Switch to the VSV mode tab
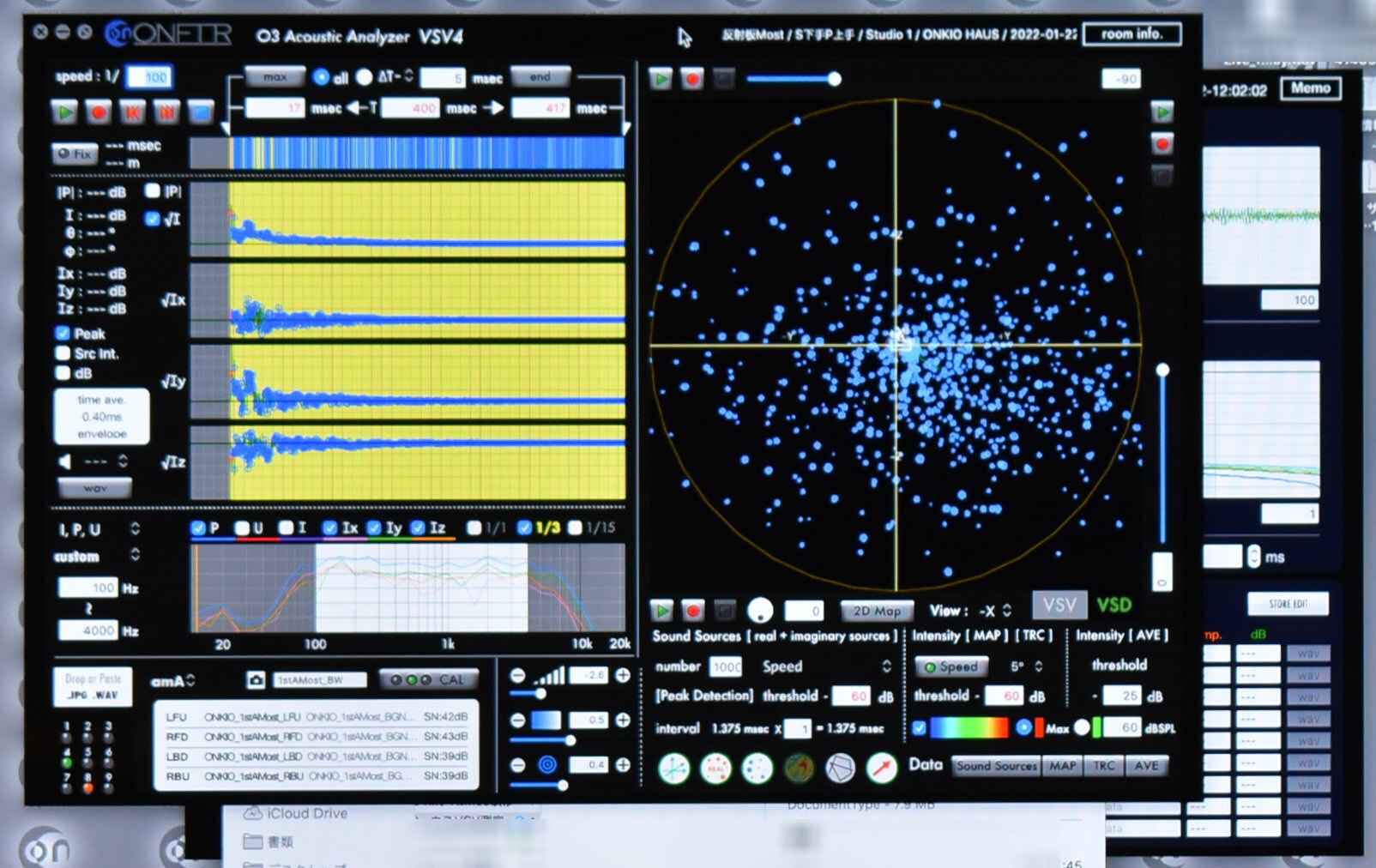The image size is (1376, 868). [1059, 606]
